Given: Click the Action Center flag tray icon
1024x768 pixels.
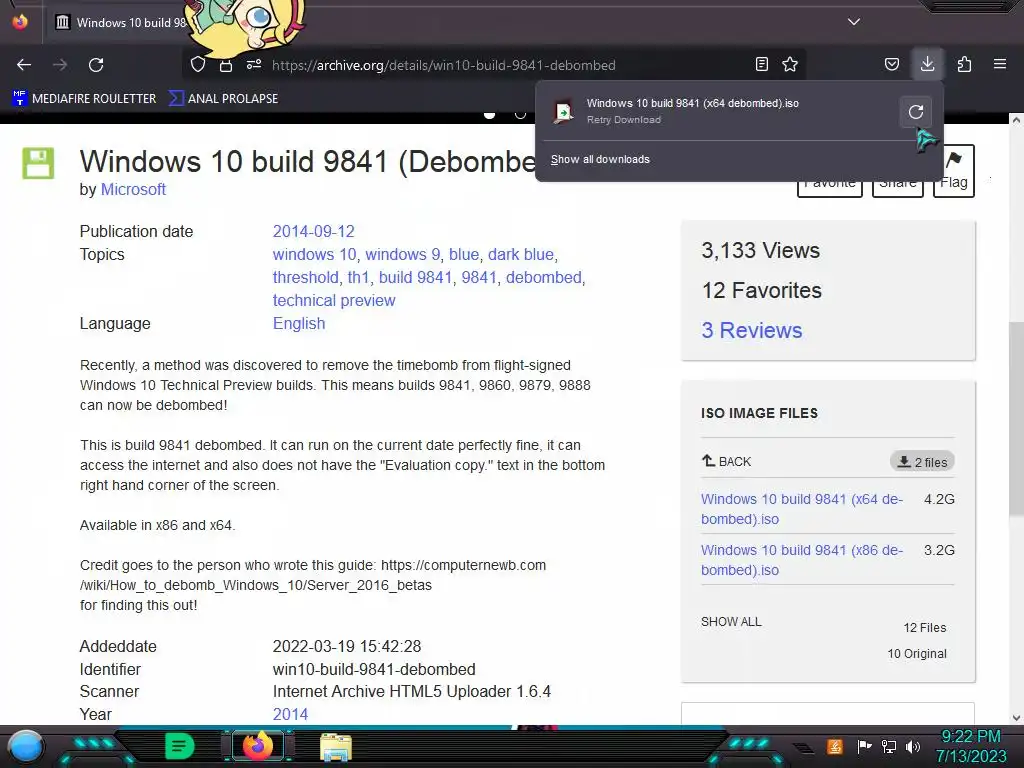Looking at the screenshot, I should [865, 746].
